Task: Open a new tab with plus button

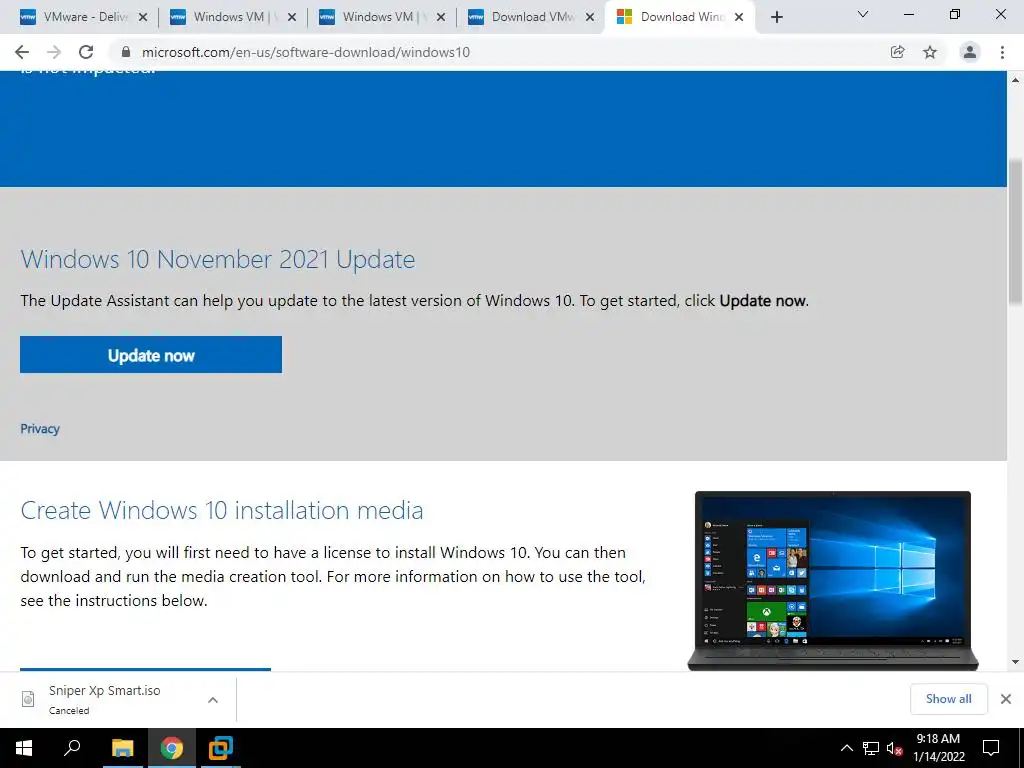Action: point(776,17)
